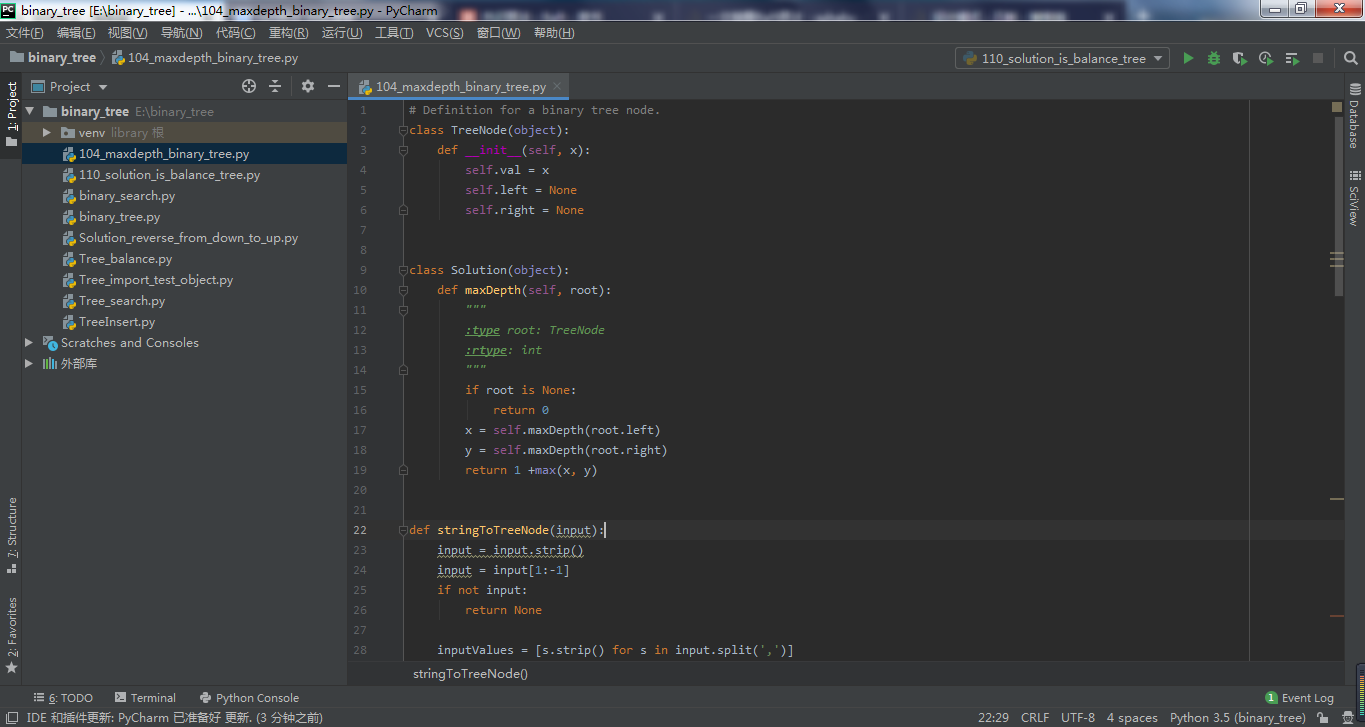Select binary_search.py in Project tree
Image resolution: width=1365 pixels, height=727 pixels.
(x=127, y=196)
